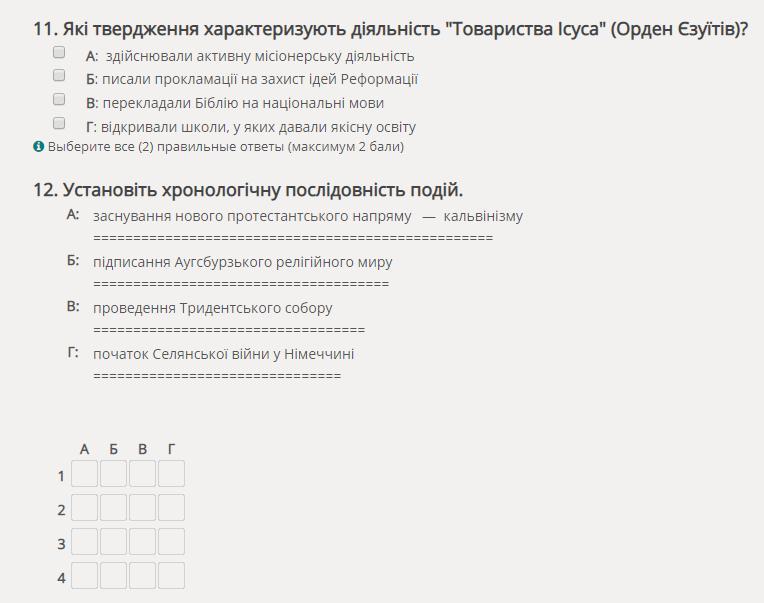Click the info icon beside 'Выберите все'
The height and width of the screenshot is (603, 764).
coord(38,146)
